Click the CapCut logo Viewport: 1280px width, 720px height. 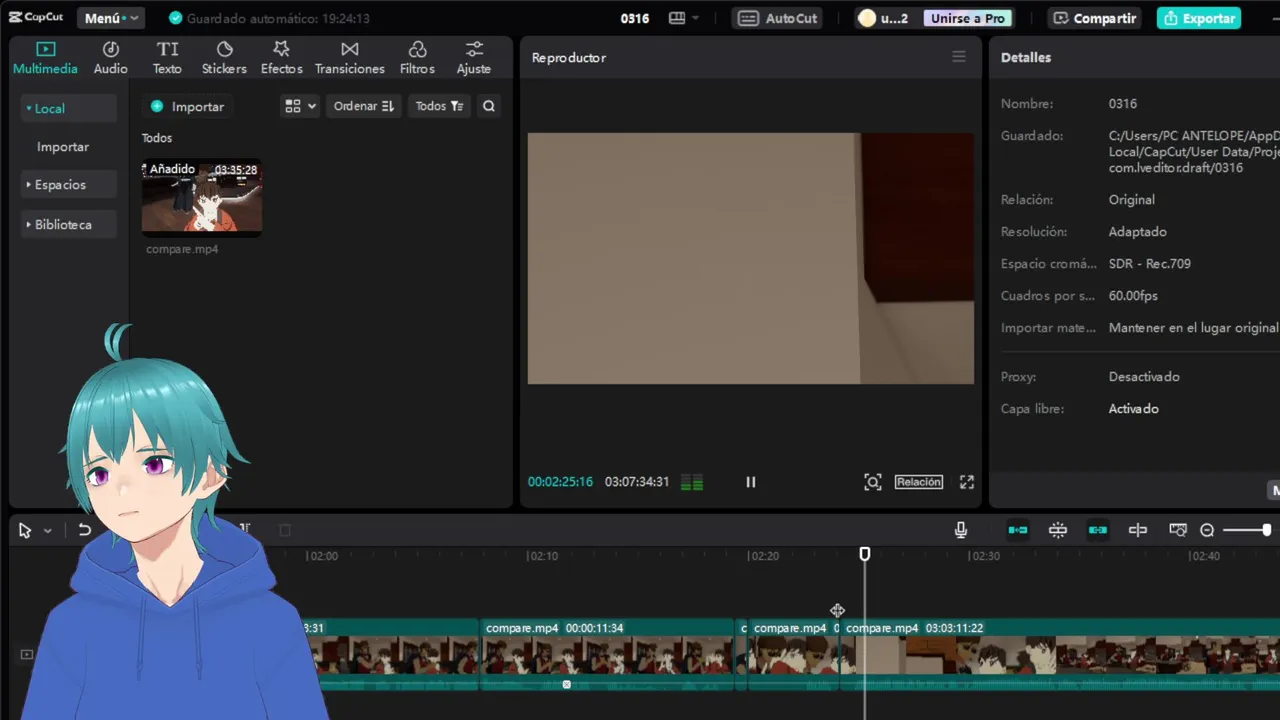tap(36, 17)
